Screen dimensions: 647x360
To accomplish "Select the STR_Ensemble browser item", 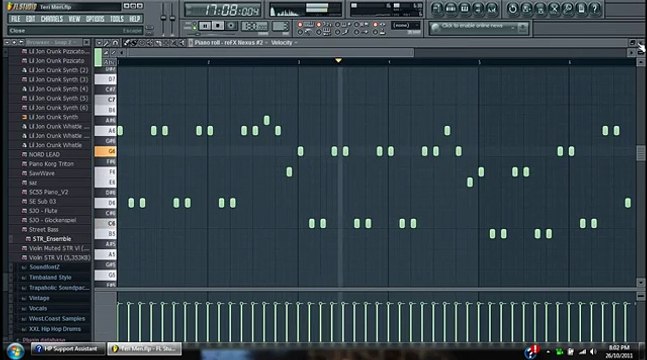I will click(x=52, y=239).
